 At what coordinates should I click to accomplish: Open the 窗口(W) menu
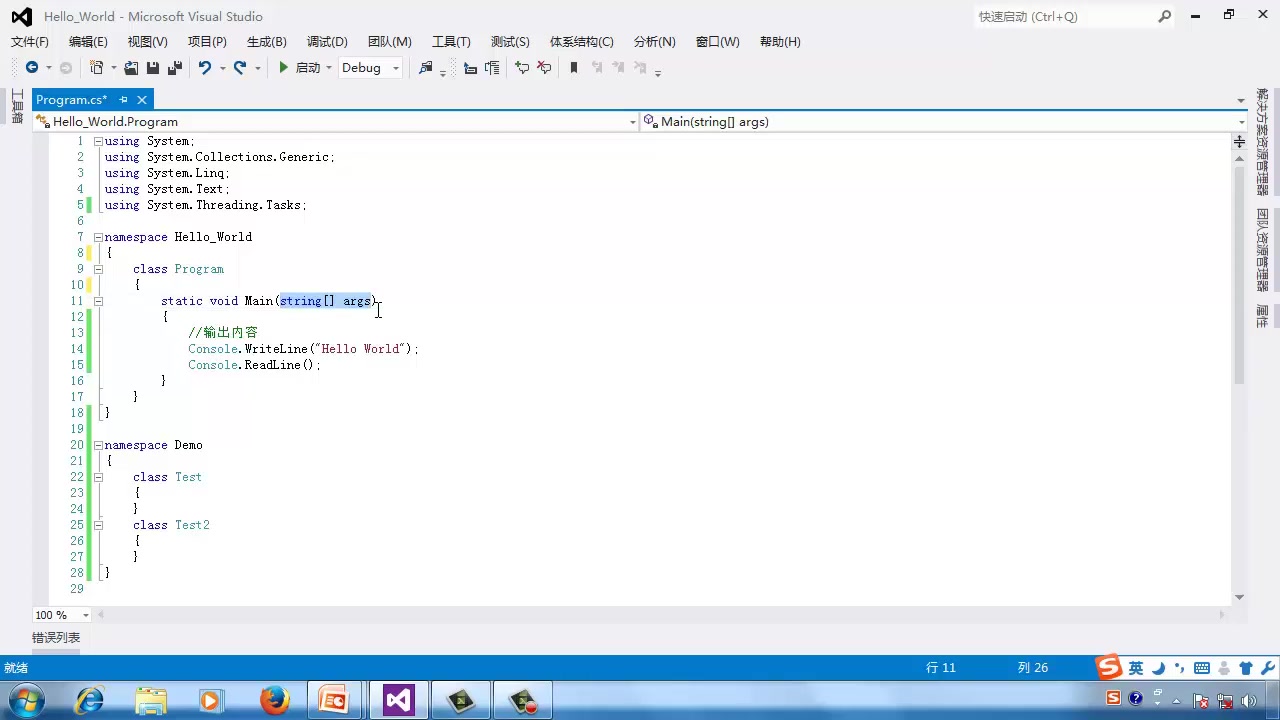click(718, 41)
